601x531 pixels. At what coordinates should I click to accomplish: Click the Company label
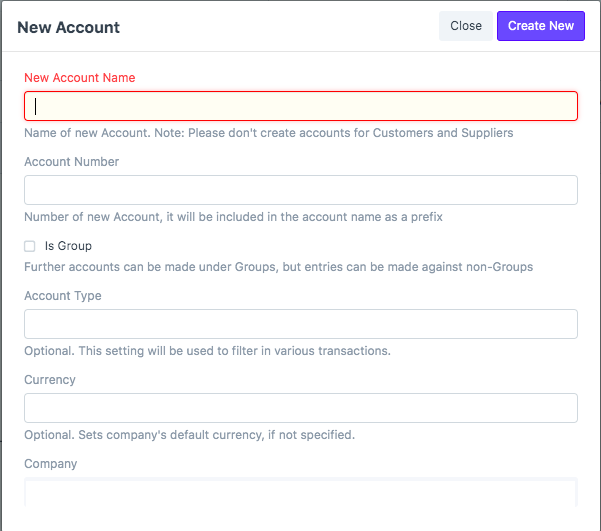[x=51, y=464]
